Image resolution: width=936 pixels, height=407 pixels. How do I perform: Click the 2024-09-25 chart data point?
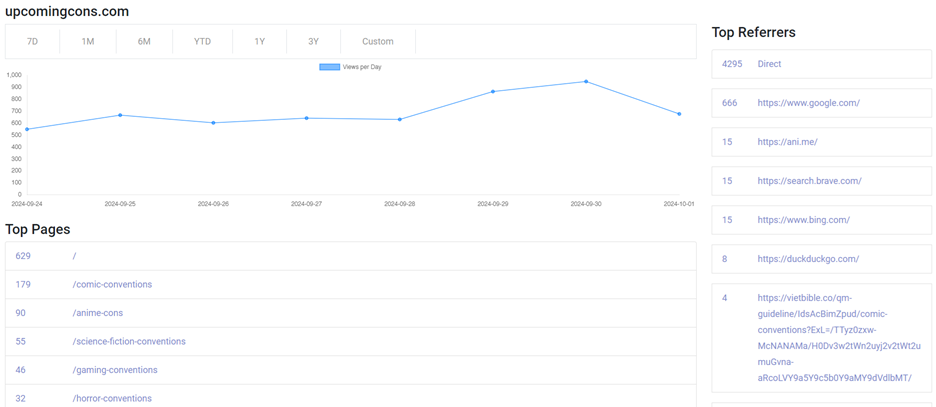point(120,115)
